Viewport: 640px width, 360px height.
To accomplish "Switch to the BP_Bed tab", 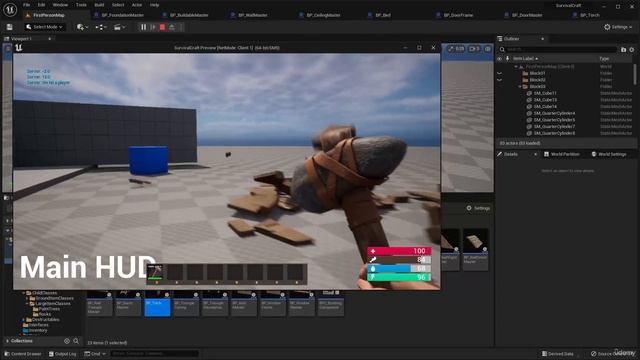I will pos(383,15).
